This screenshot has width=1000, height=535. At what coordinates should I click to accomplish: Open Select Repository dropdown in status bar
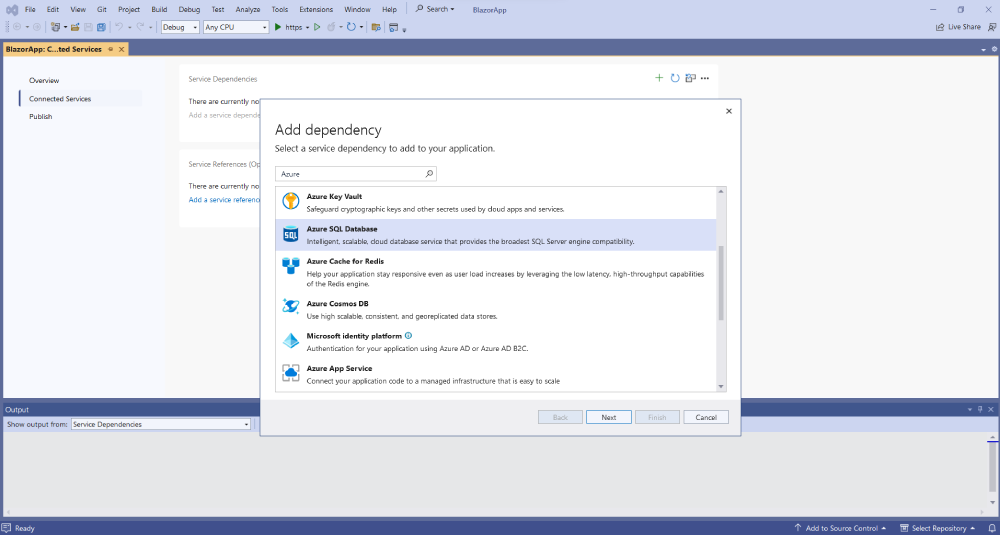(x=938, y=528)
